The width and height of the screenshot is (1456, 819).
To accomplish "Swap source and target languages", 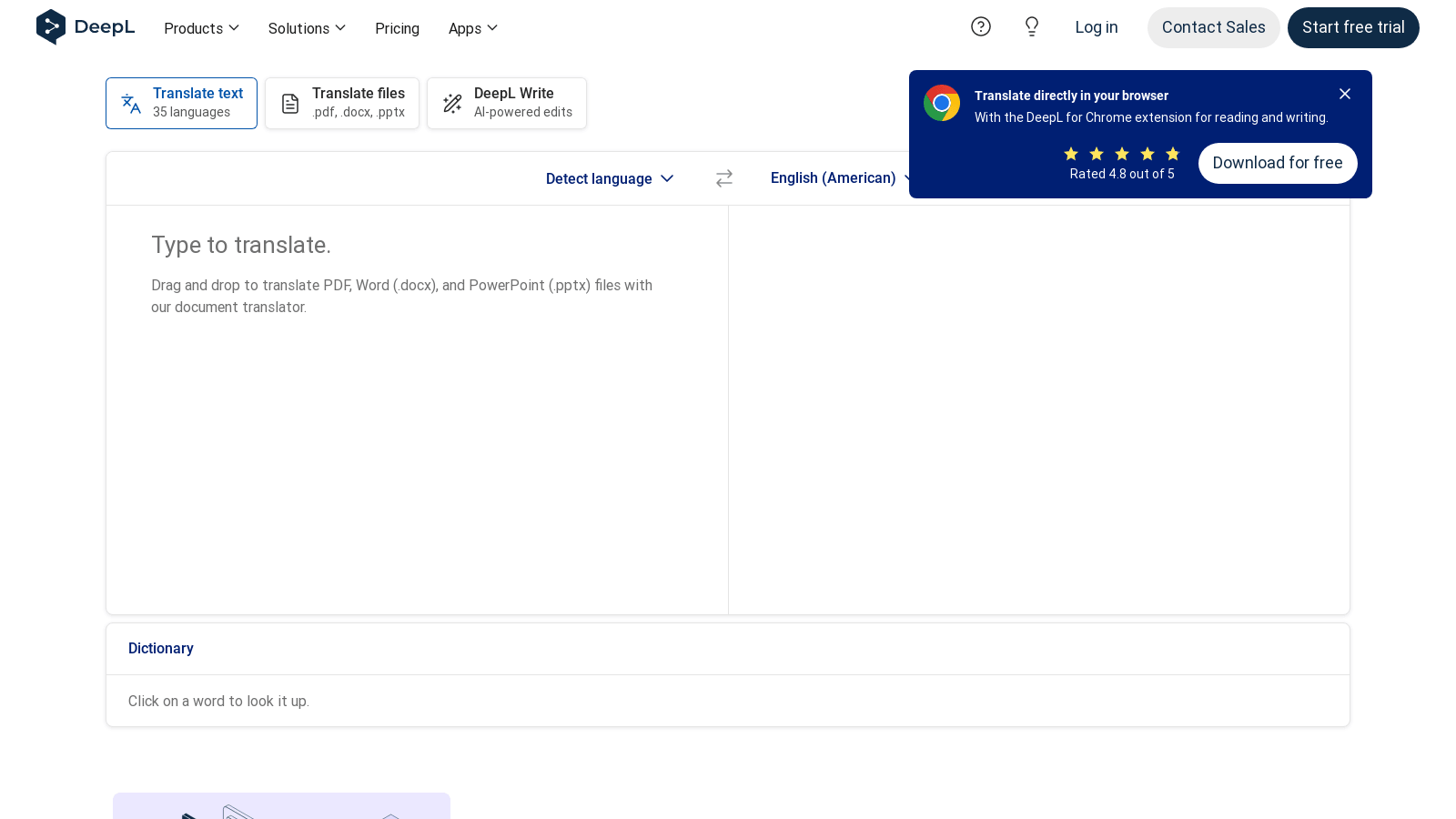I will pos(724,178).
